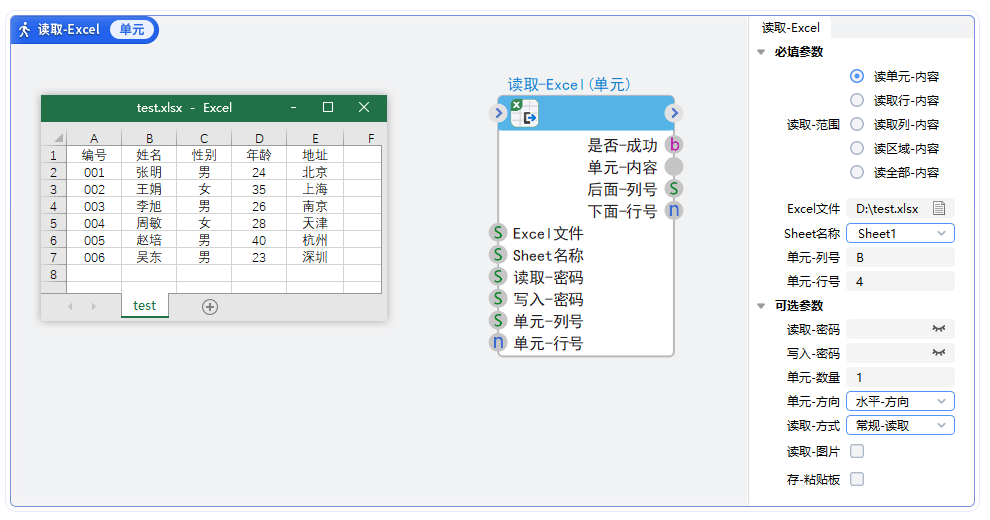Click the 是否-成功 boolean output port

(674, 145)
